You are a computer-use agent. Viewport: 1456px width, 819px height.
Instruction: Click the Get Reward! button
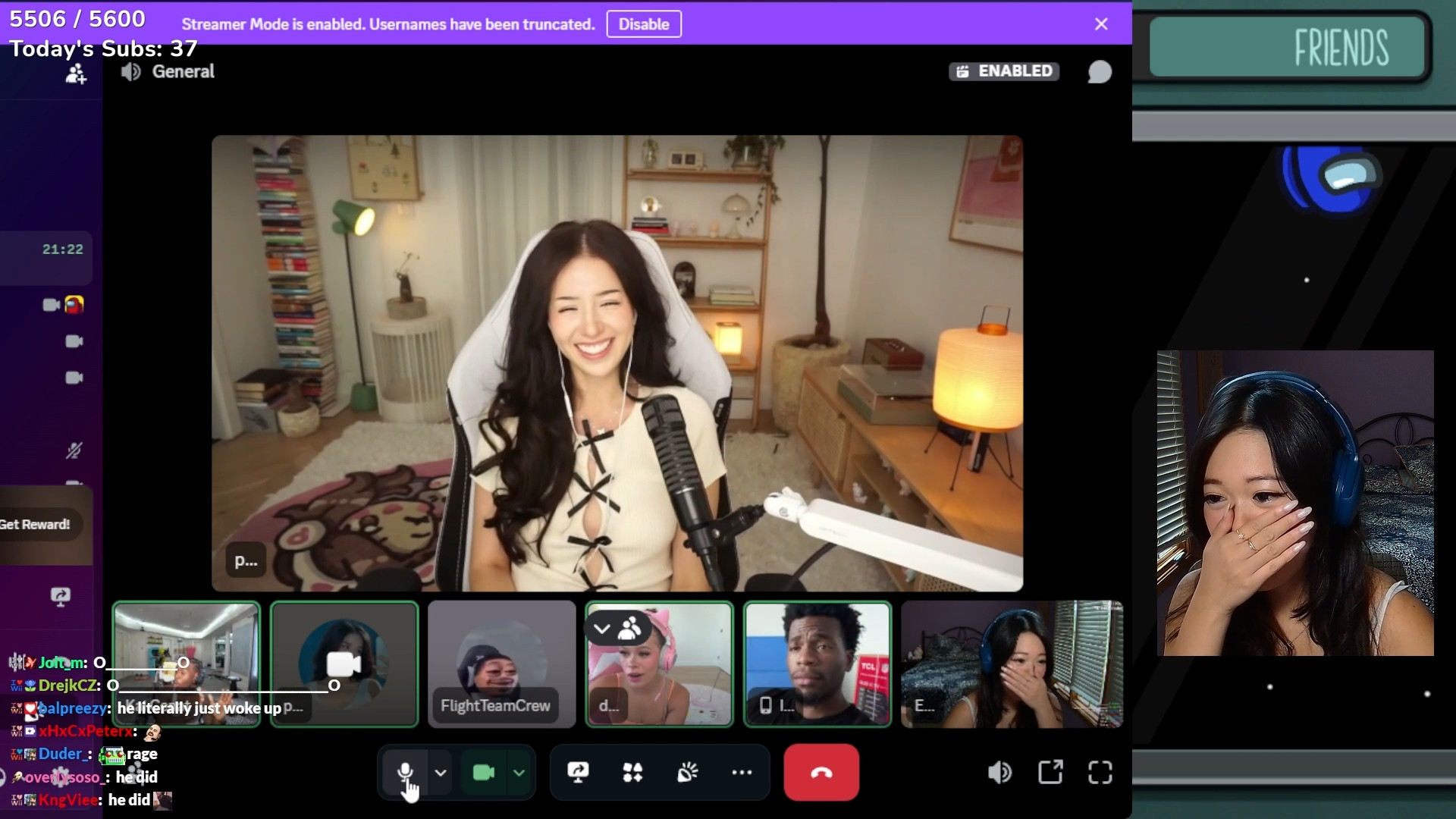point(36,524)
